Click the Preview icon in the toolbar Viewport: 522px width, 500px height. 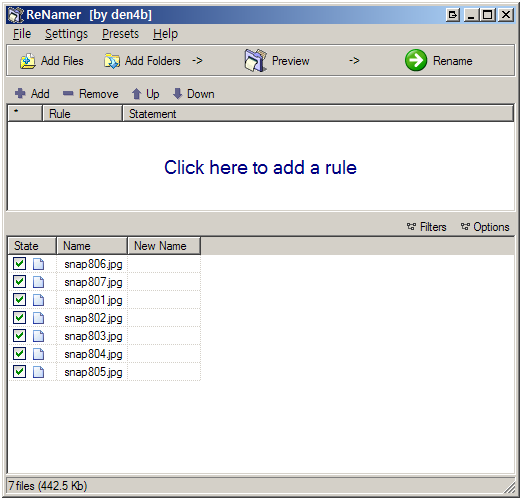256,60
